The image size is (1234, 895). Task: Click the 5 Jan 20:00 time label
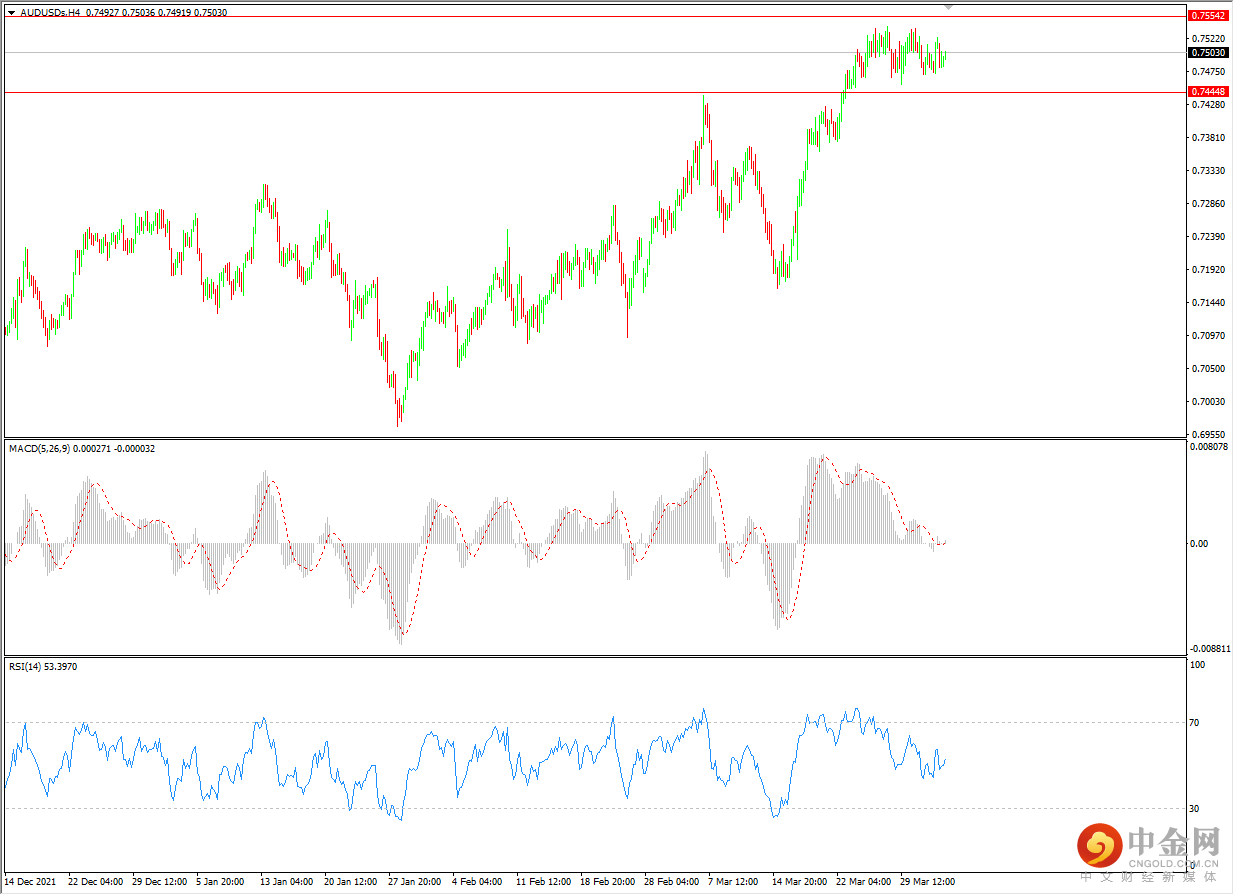tap(222, 883)
